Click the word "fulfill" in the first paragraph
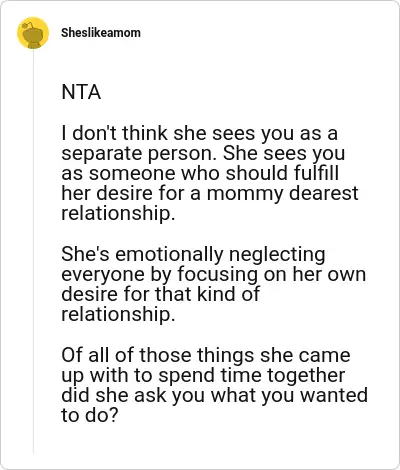 pos(316,173)
